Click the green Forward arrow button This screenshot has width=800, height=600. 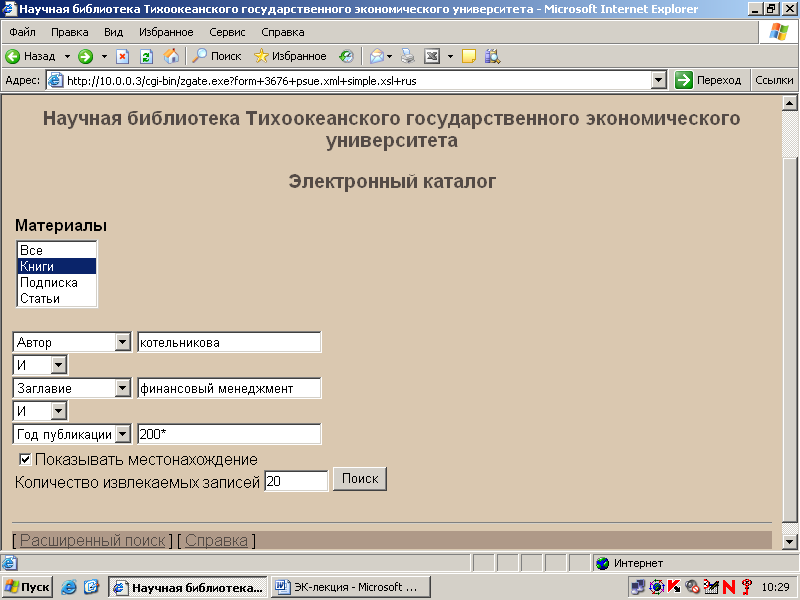pos(85,56)
